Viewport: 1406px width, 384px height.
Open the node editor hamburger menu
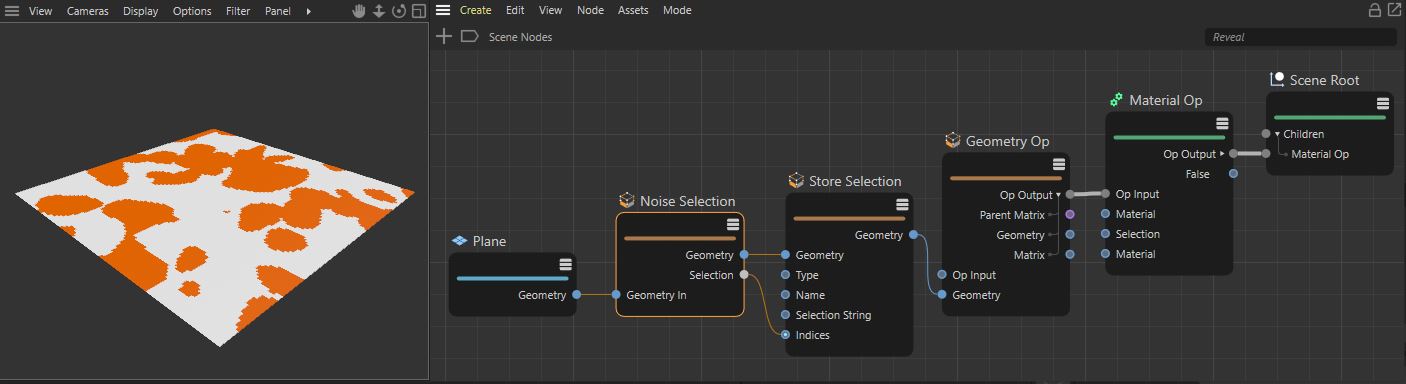click(443, 10)
